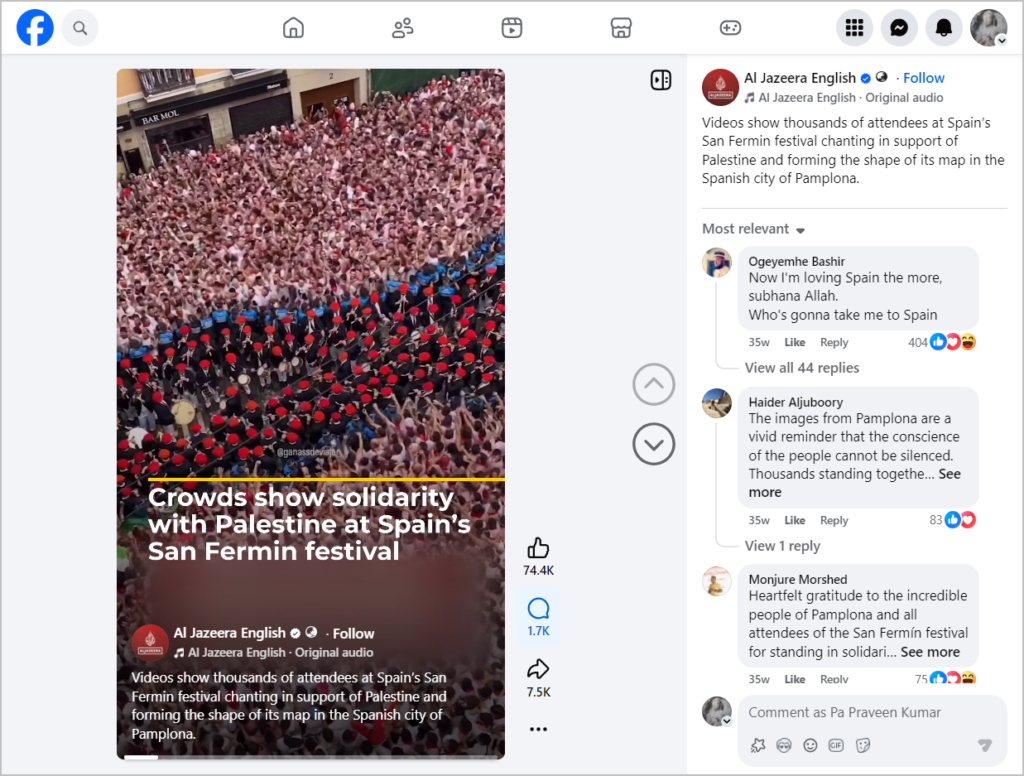Like the reel with thumbs up
The image size is (1024, 776).
(538, 548)
